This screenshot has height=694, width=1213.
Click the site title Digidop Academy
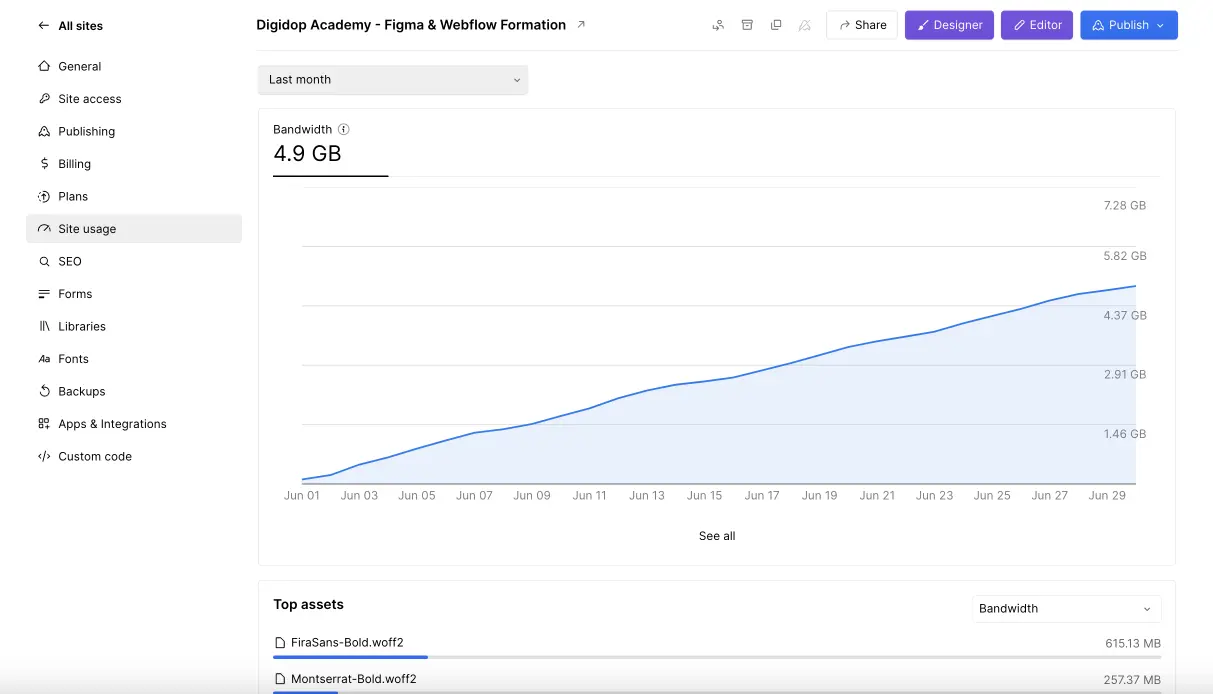click(411, 24)
